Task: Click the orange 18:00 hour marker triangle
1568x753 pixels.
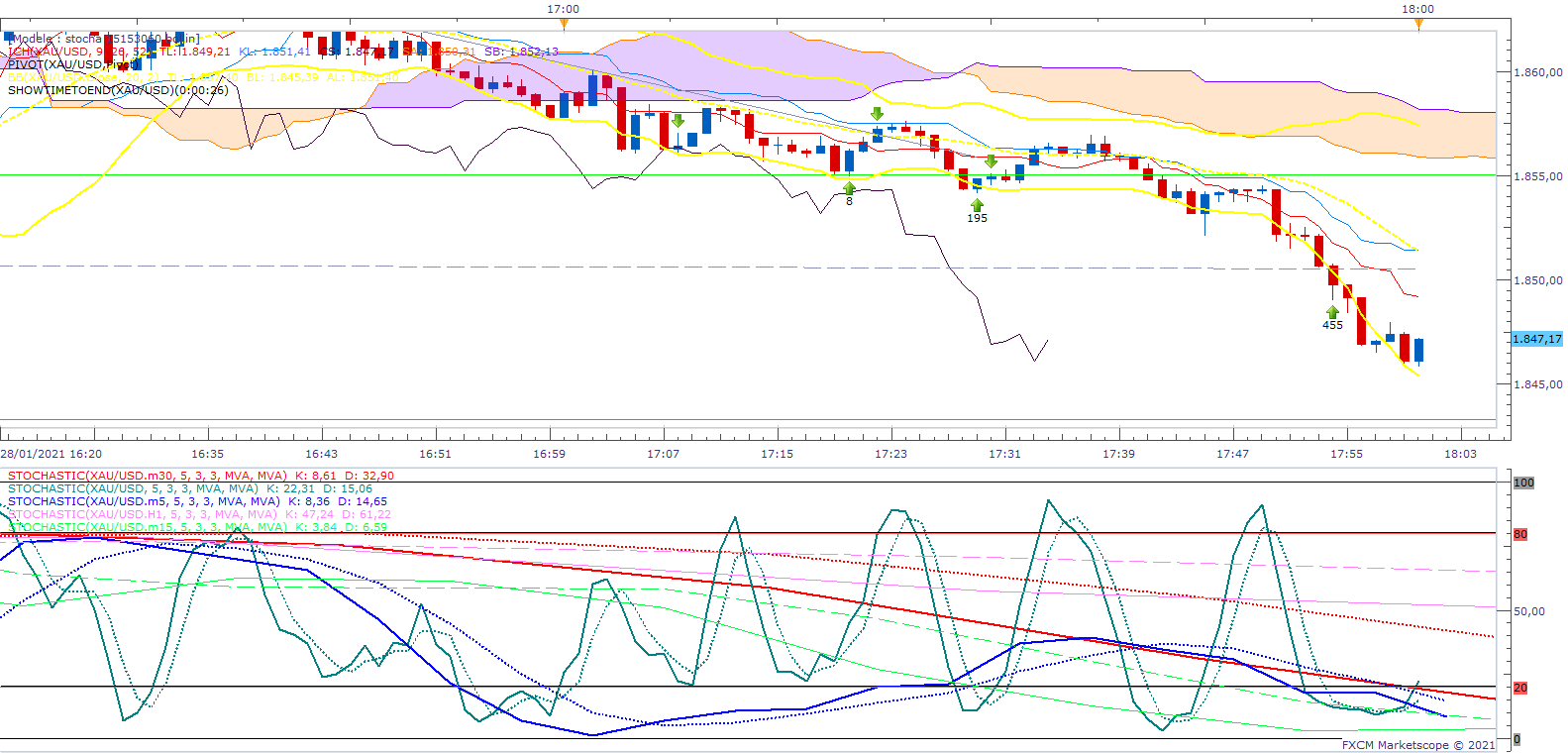Action: [1418, 23]
